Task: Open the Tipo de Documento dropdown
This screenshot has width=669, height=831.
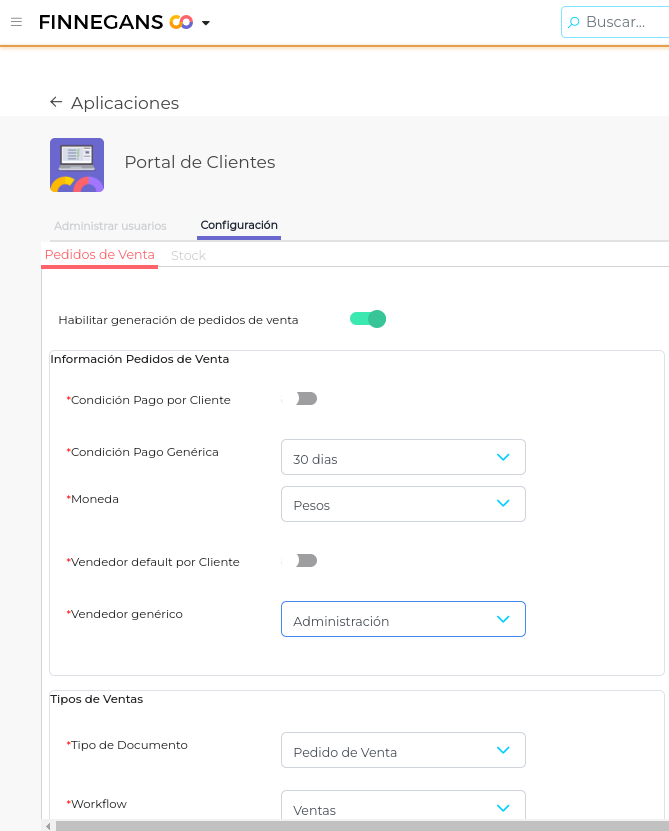Action: 403,751
